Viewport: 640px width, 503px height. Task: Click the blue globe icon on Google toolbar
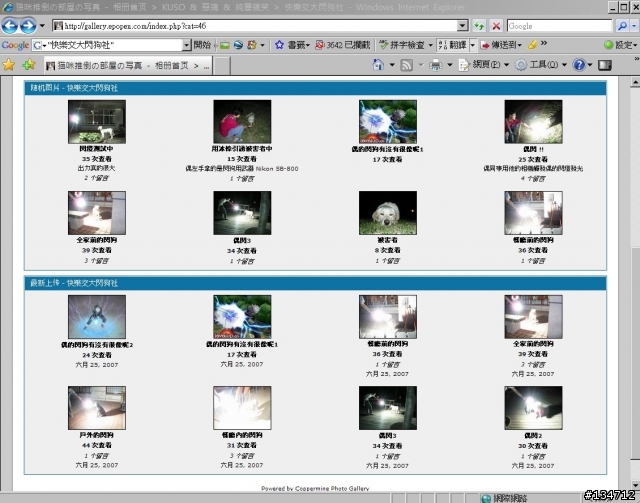pyautogui.click(x=238, y=45)
